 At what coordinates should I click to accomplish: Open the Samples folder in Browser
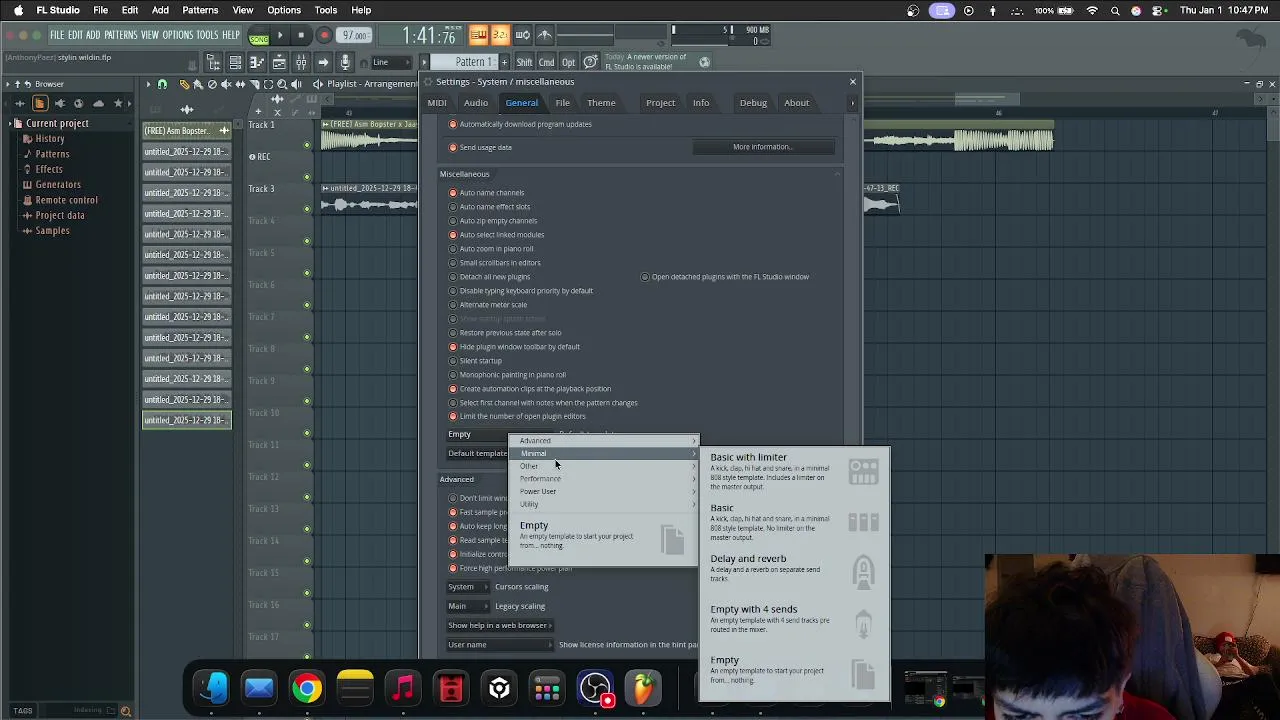[52, 231]
